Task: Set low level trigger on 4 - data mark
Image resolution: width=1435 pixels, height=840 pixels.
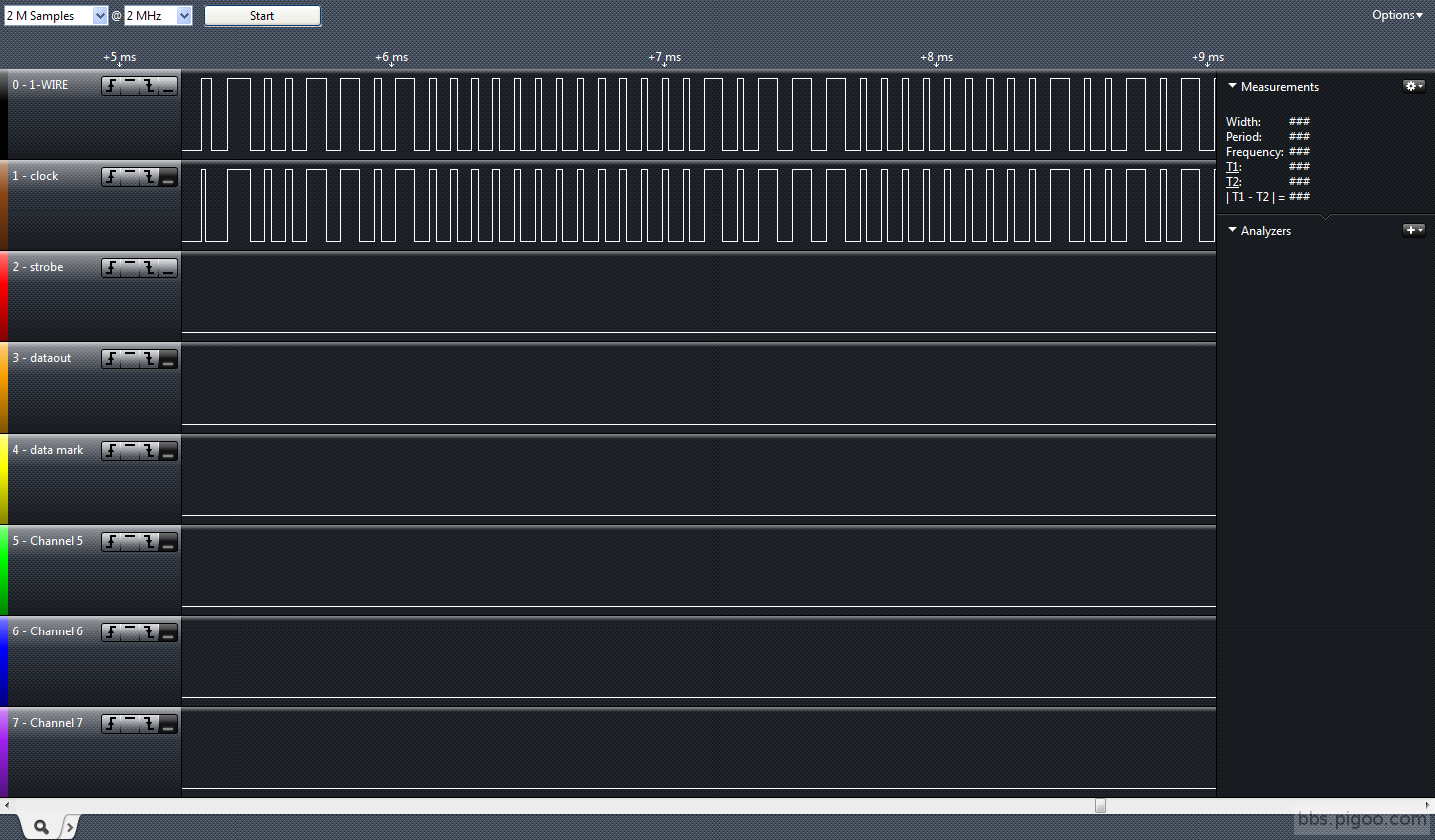Action: 168,451
